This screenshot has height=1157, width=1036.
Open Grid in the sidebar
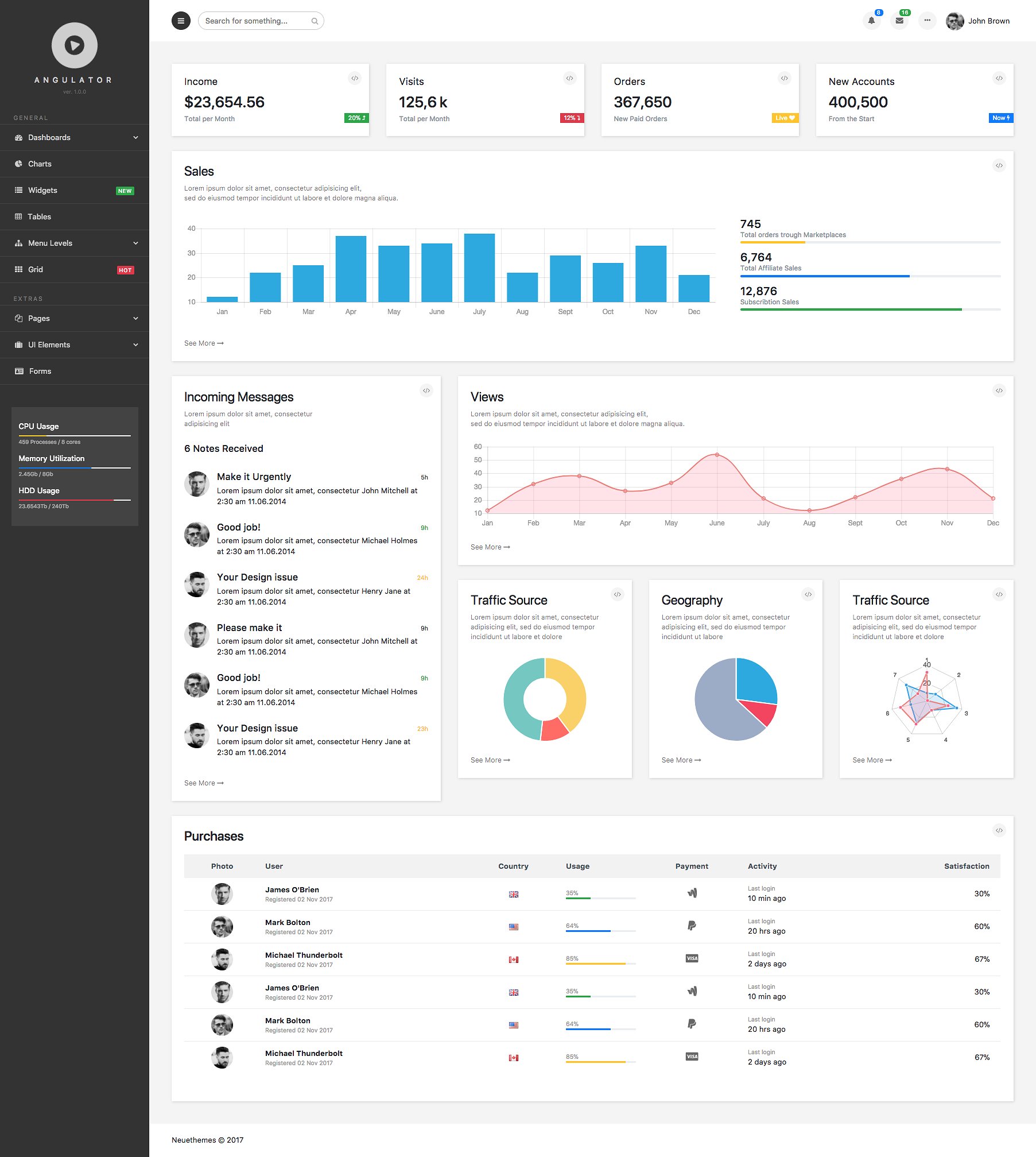[75, 269]
